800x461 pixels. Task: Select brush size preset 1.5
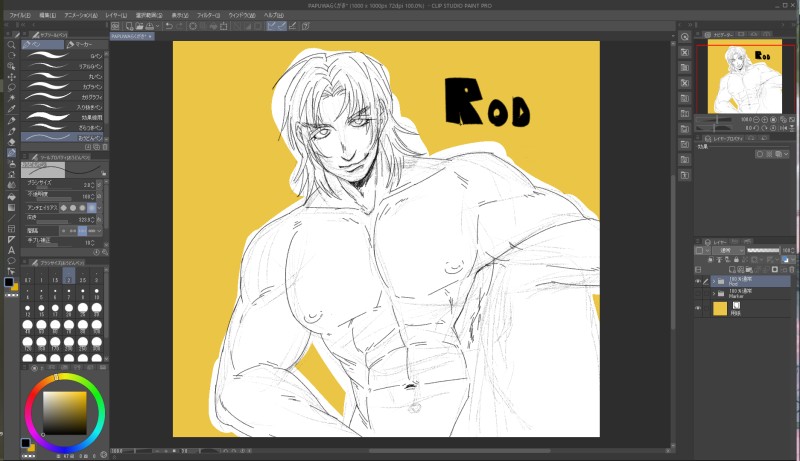point(55,276)
